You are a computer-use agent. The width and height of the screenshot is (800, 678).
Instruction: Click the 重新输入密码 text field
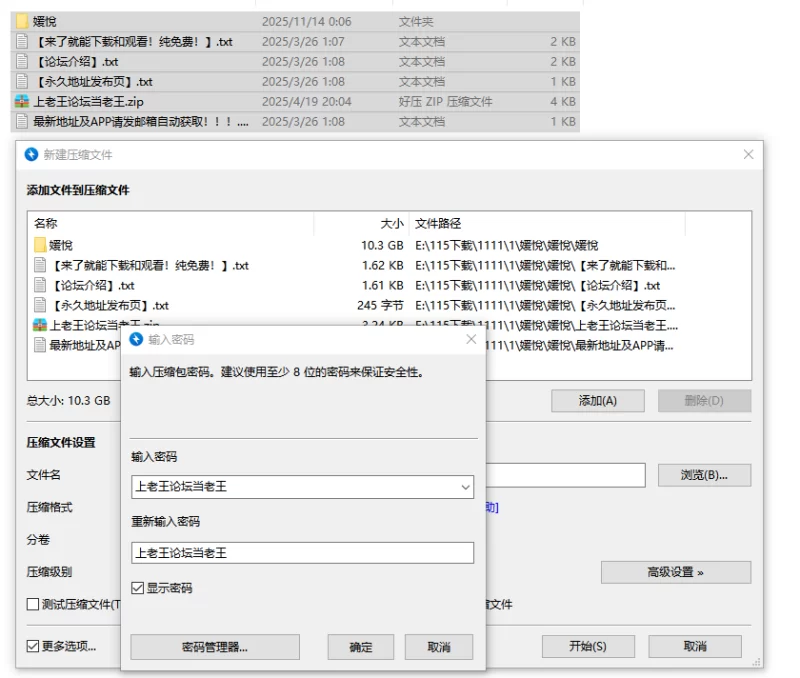302,553
